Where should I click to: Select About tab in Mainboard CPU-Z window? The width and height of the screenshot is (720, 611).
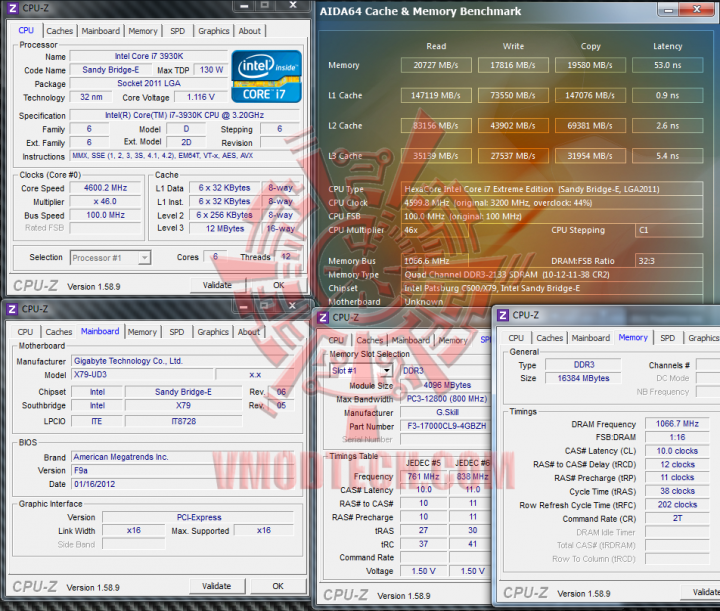click(x=248, y=331)
